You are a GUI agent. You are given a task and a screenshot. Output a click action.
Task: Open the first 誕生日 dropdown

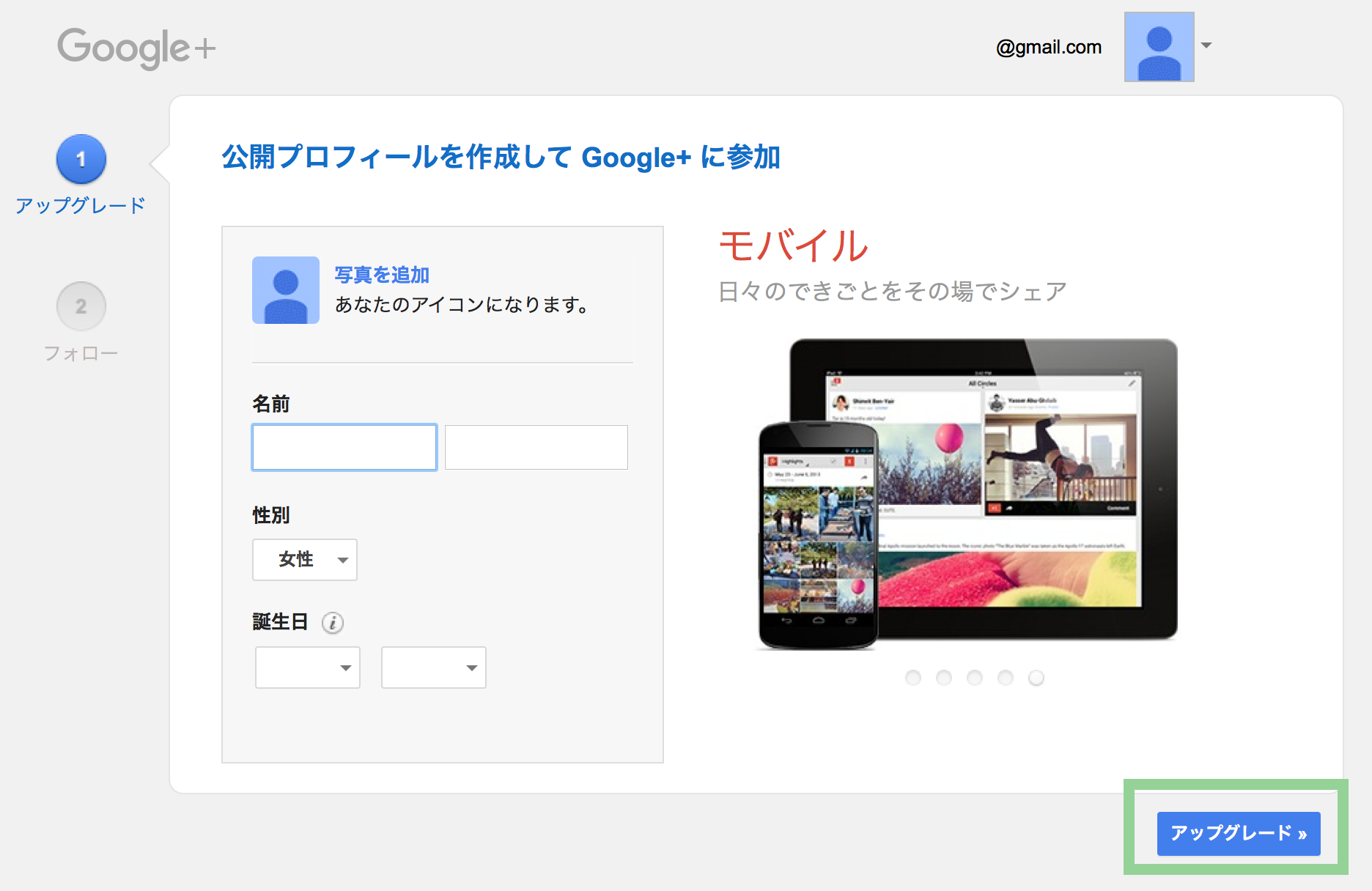308,668
